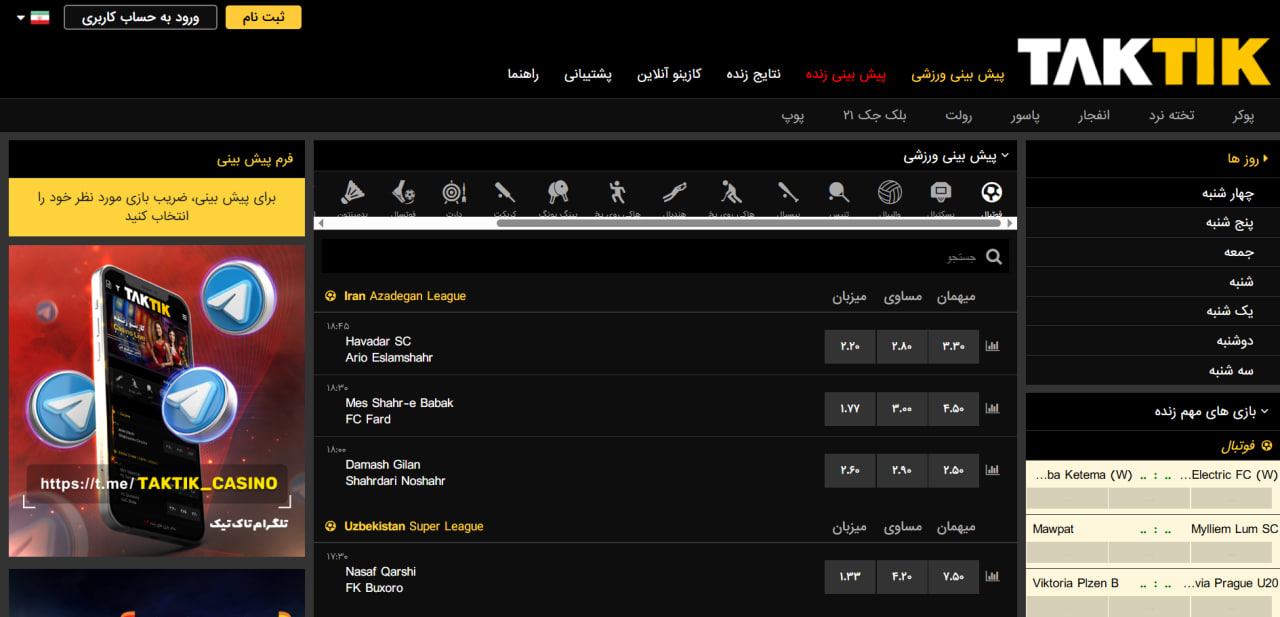Image resolution: width=1280 pixels, height=617 pixels.
Task: Select the baseball bat sport icon
Action: [x=787, y=193]
